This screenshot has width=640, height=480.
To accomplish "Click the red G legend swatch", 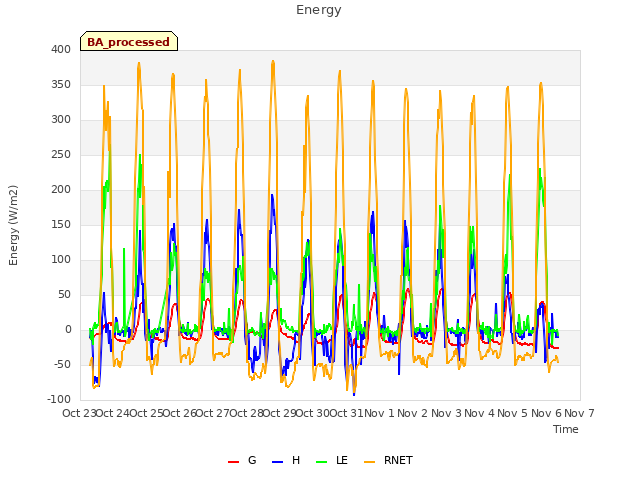I will [x=233, y=462].
